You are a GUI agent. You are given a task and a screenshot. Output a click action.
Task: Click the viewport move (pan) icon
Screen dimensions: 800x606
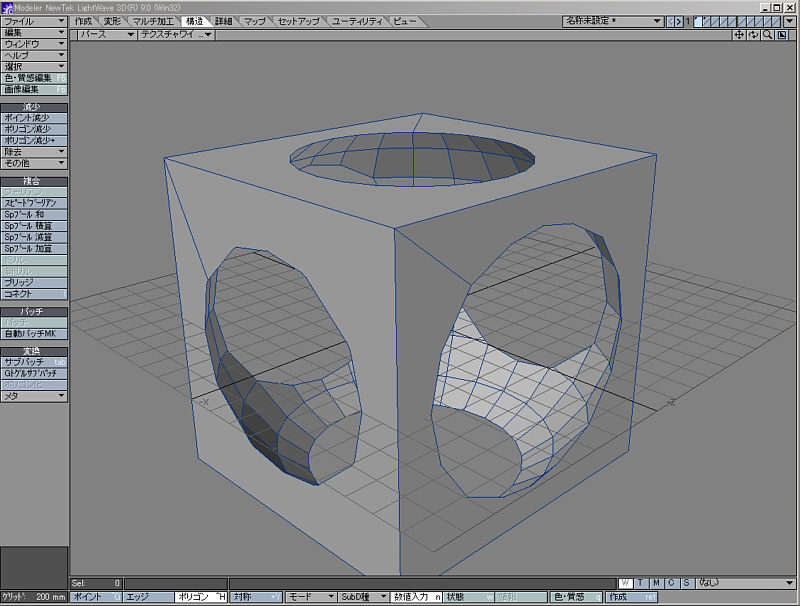(x=739, y=34)
